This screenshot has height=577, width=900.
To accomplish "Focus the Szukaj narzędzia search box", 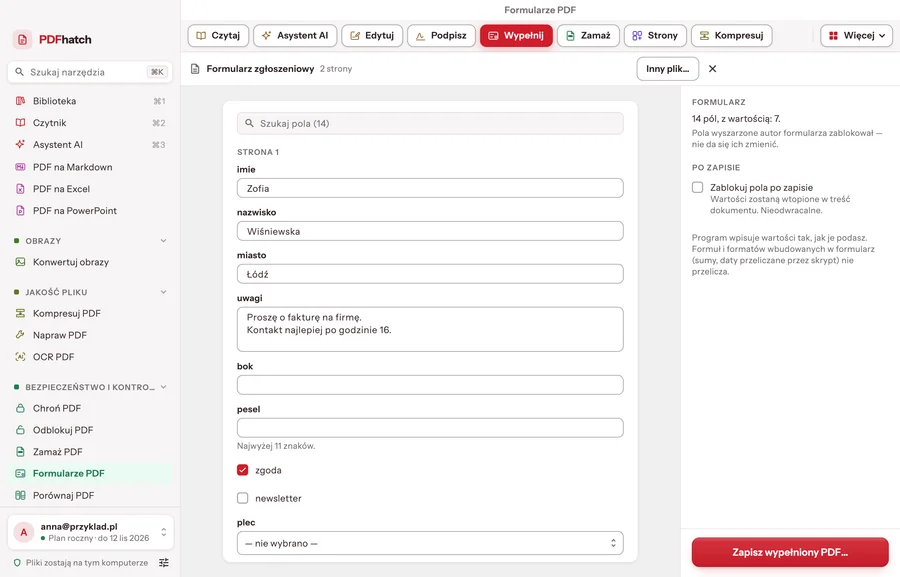I will point(90,72).
